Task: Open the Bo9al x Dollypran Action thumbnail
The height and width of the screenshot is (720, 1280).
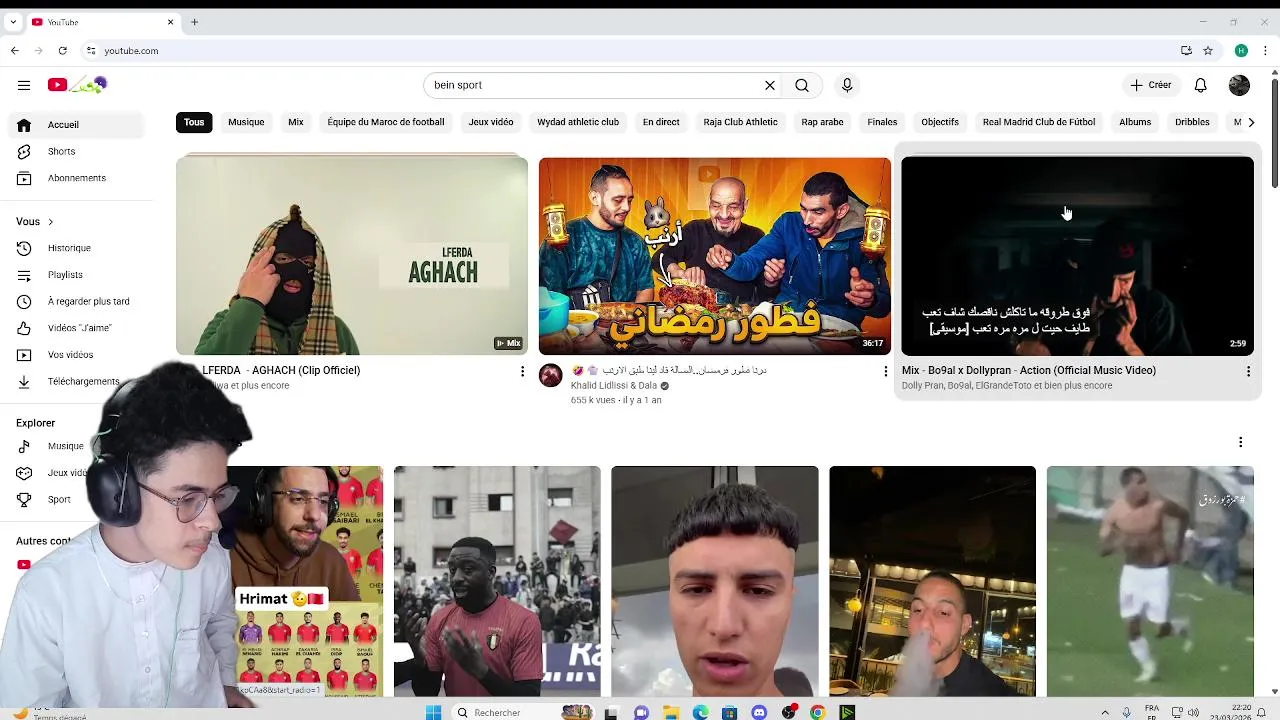Action: tap(1077, 255)
